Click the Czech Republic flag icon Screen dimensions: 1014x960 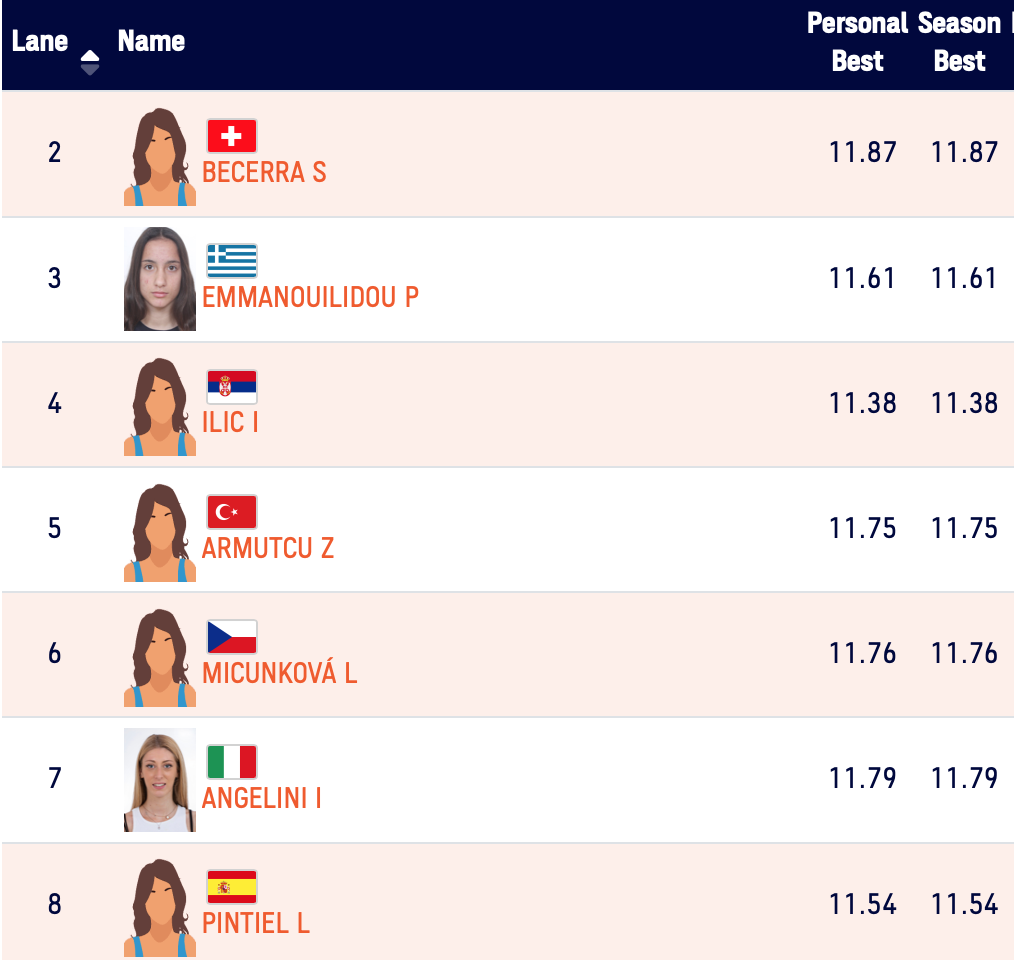(x=232, y=637)
